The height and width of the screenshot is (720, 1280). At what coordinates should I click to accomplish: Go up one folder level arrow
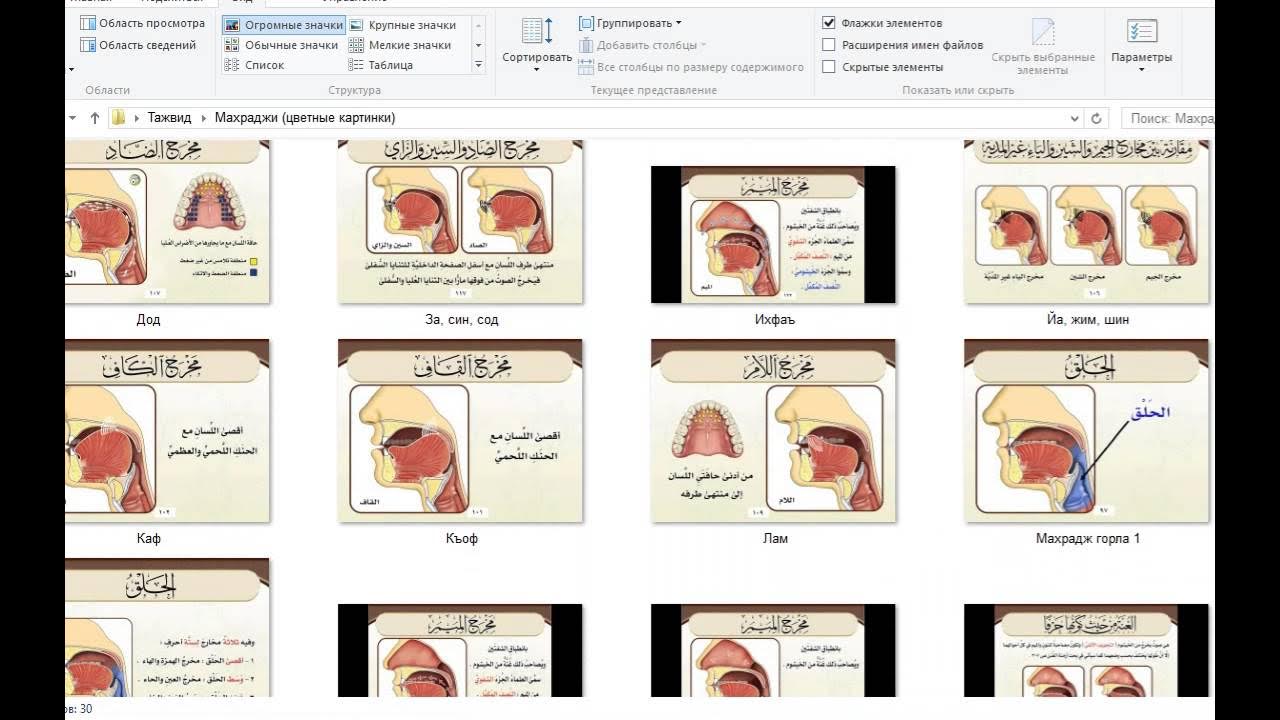[95, 118]
